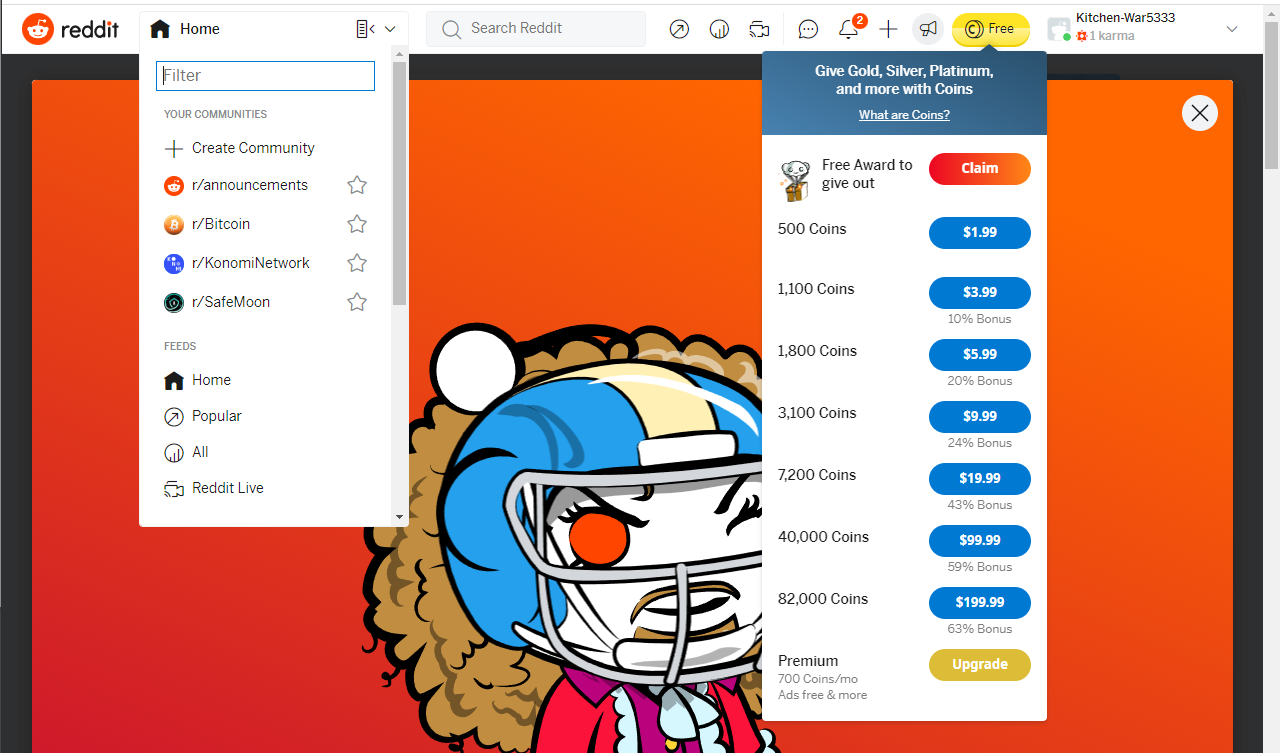Open the What are Coins? link
The width and height of the screenshot is (1280, 753).
[903, 114]
